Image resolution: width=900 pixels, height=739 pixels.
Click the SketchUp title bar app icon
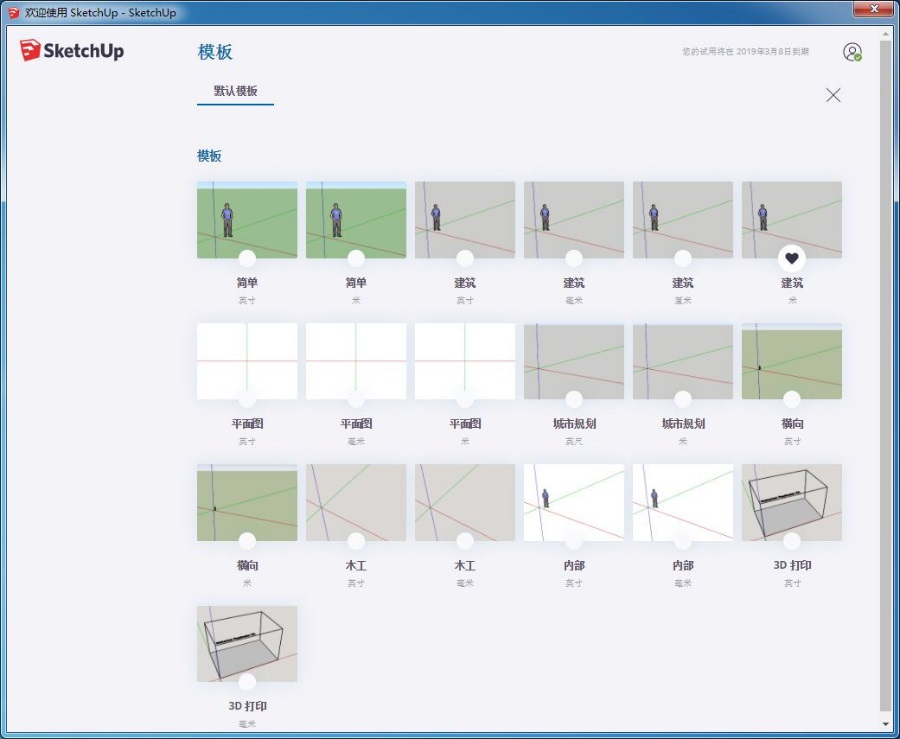(13, 13)
